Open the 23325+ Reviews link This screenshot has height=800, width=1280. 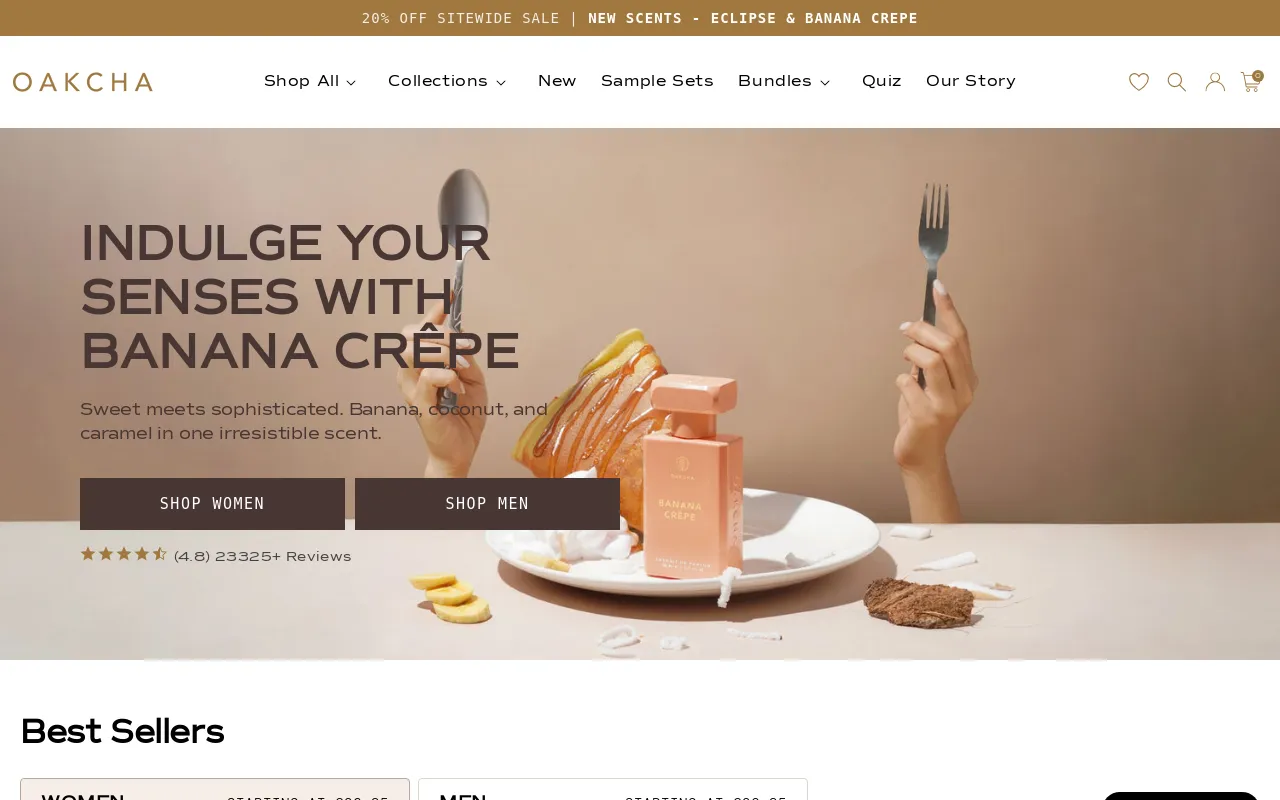[263, 557]
